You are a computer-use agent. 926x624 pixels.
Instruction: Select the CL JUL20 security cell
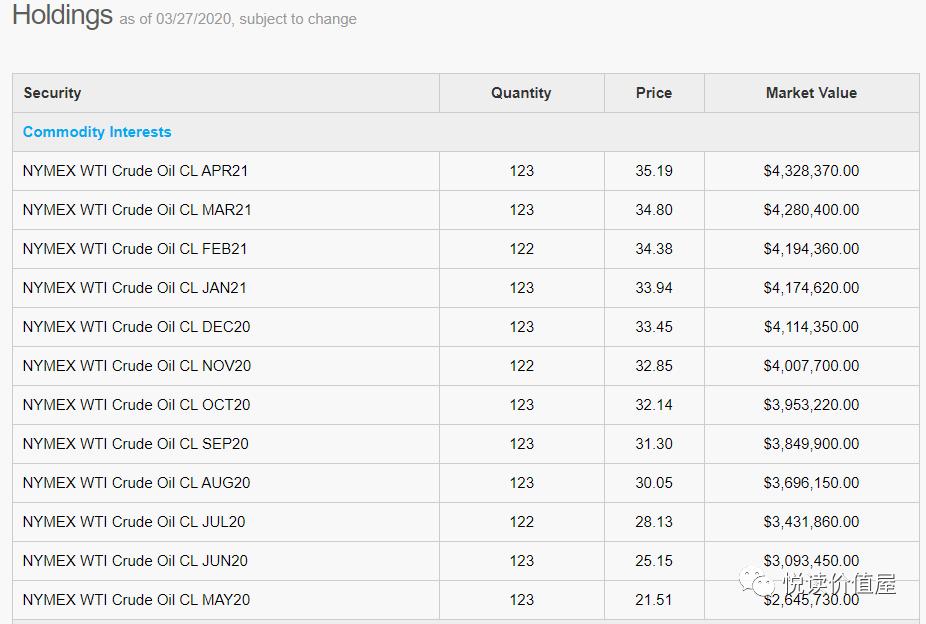[134, 522]
